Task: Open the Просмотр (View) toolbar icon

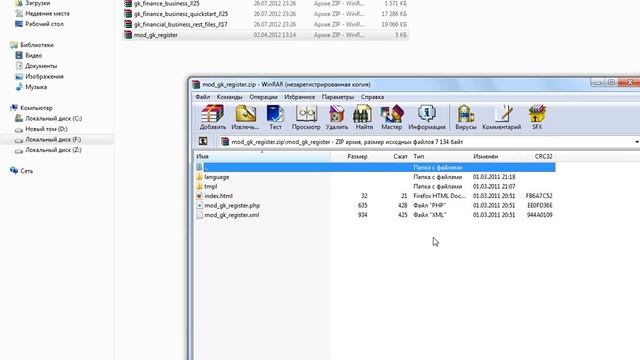Action: 306,117
